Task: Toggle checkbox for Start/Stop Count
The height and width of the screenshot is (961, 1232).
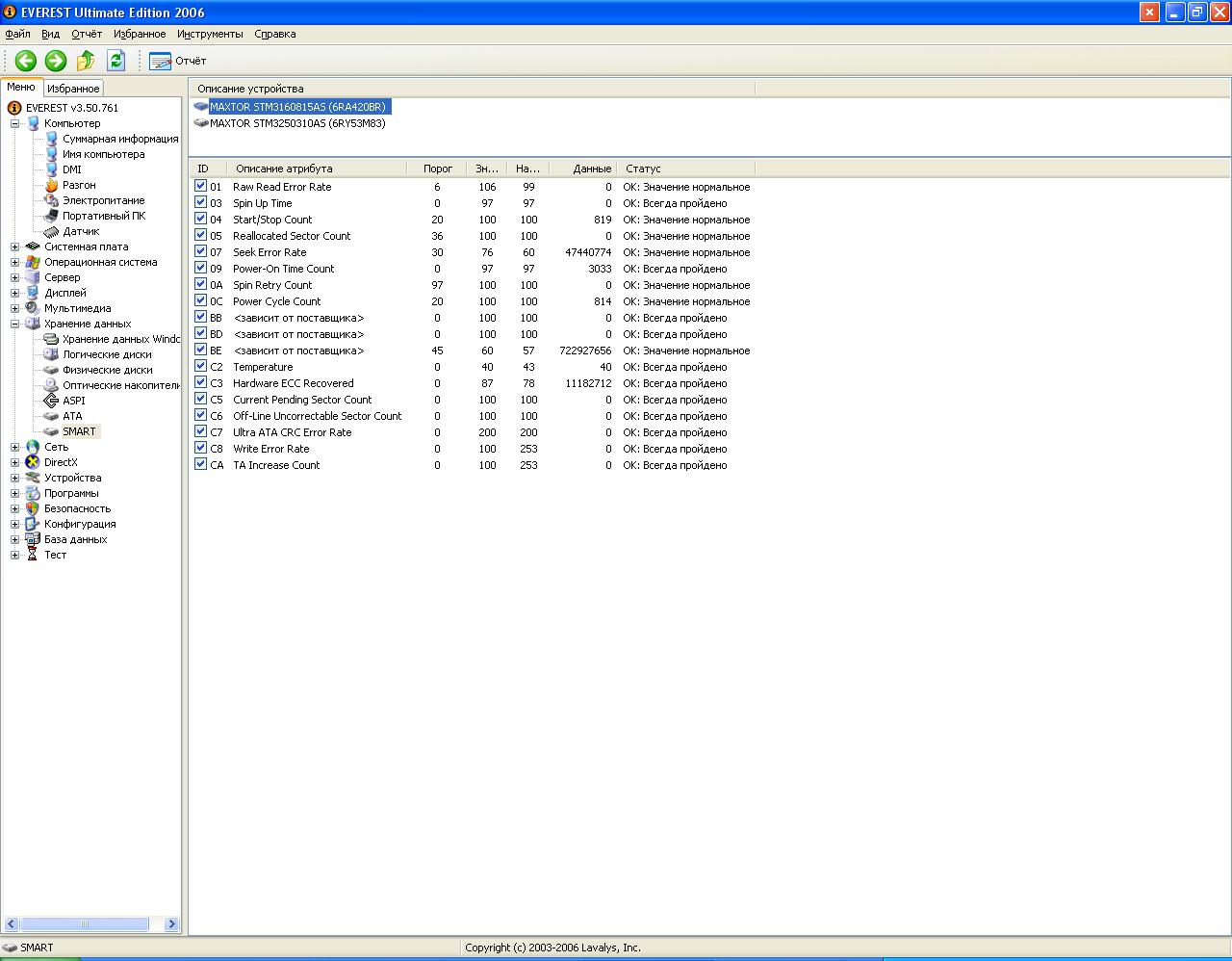Action: 200,219
